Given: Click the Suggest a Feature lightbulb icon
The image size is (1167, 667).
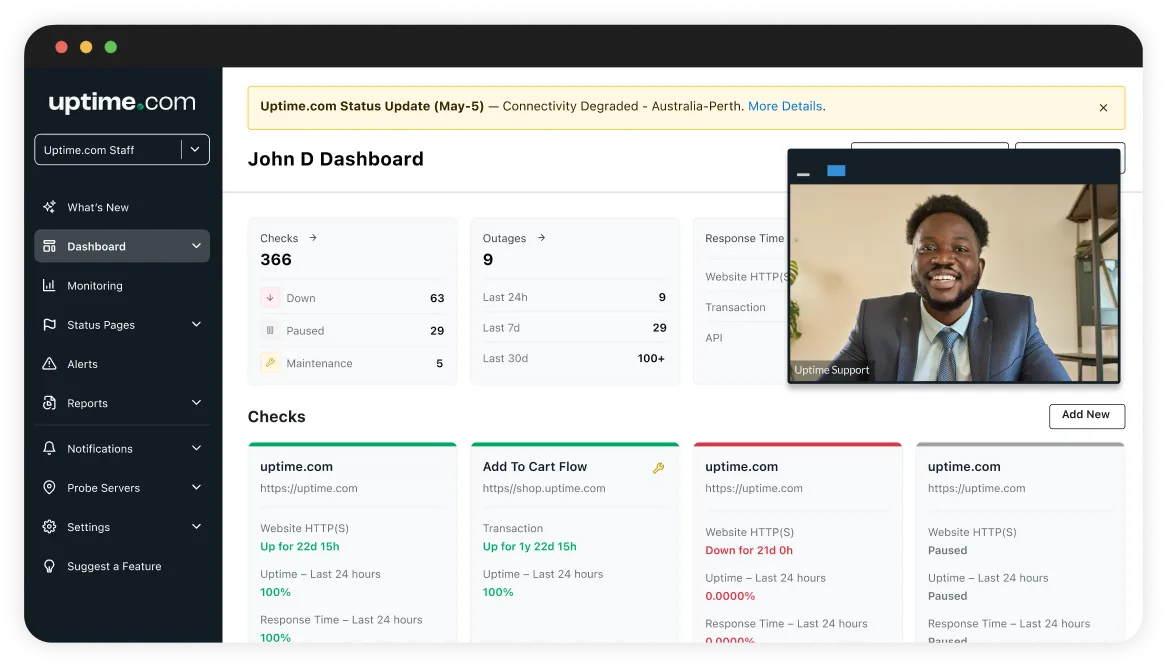Looking at the screenshot, I should pos(50,566).
